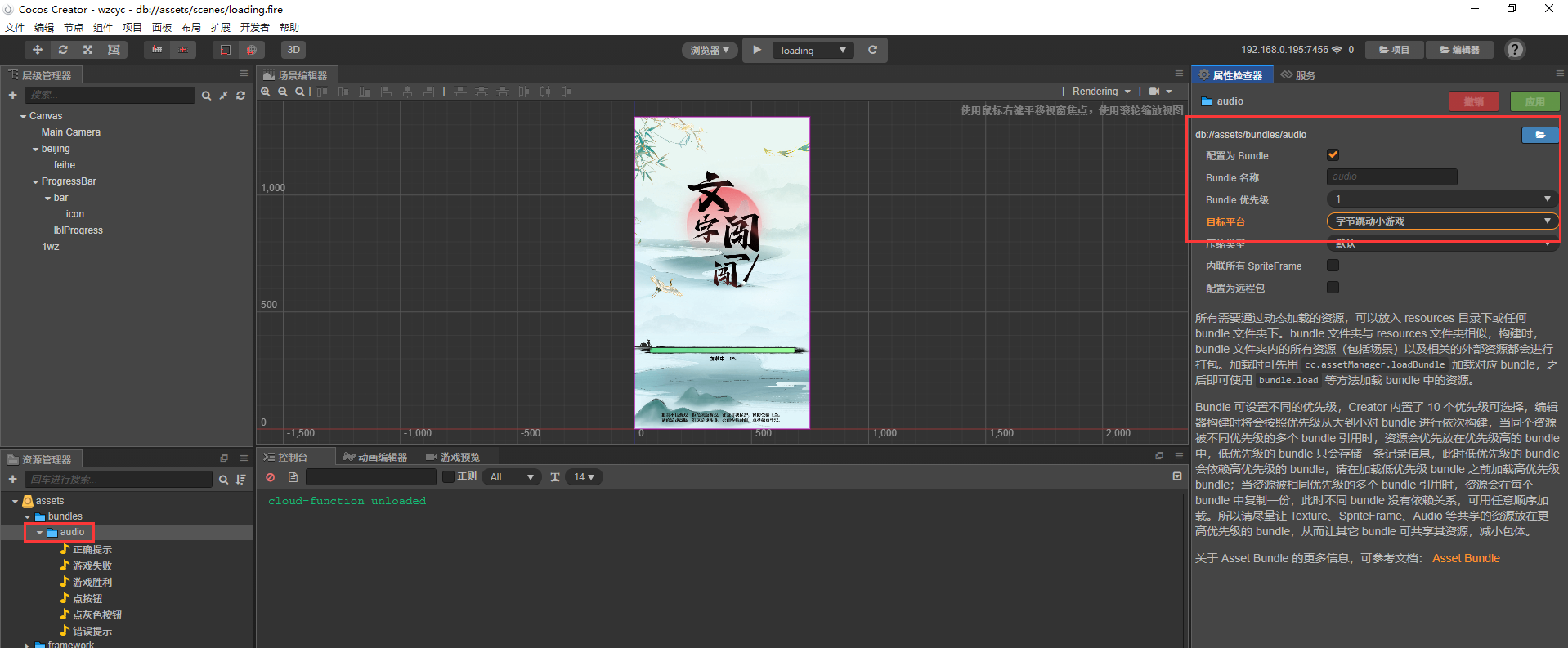Pop out the console panel
Image resolution: width=1568 pixels, height=648 pixels.
click(x=1158, y=456)
